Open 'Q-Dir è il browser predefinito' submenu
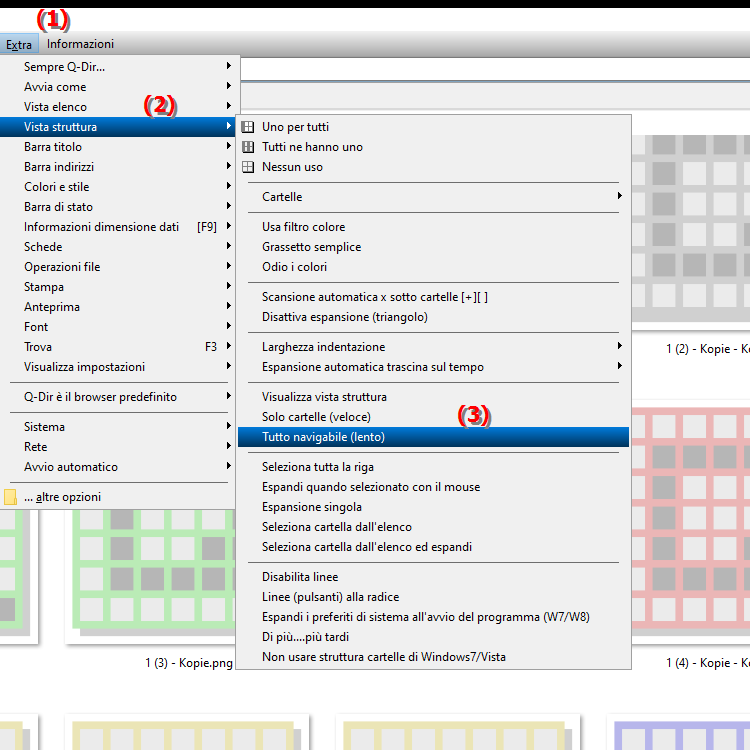The width and height of the screenshot is (750, 750). pyautogui.click(x=117, y=397)
